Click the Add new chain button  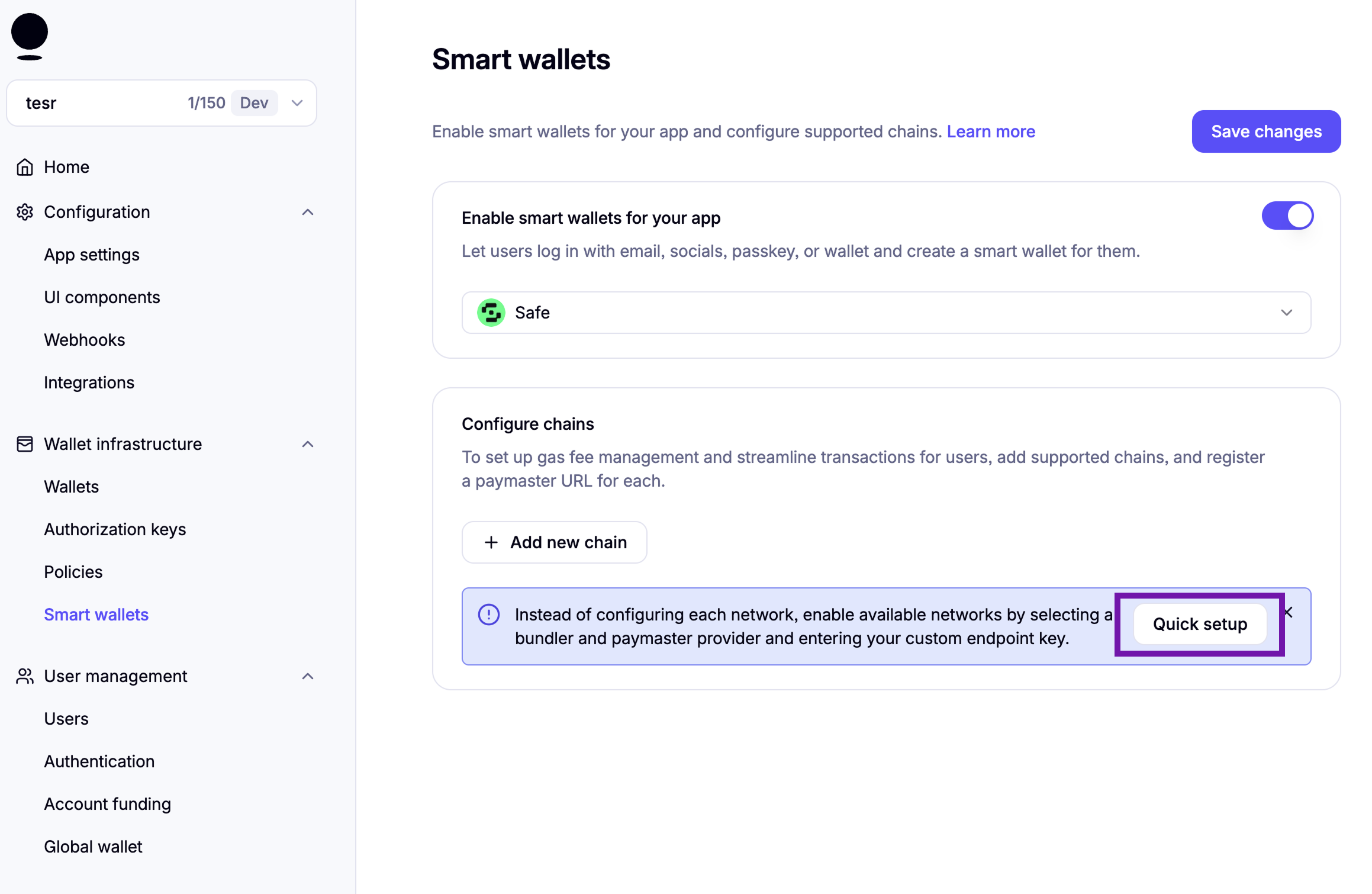[555, 542]
